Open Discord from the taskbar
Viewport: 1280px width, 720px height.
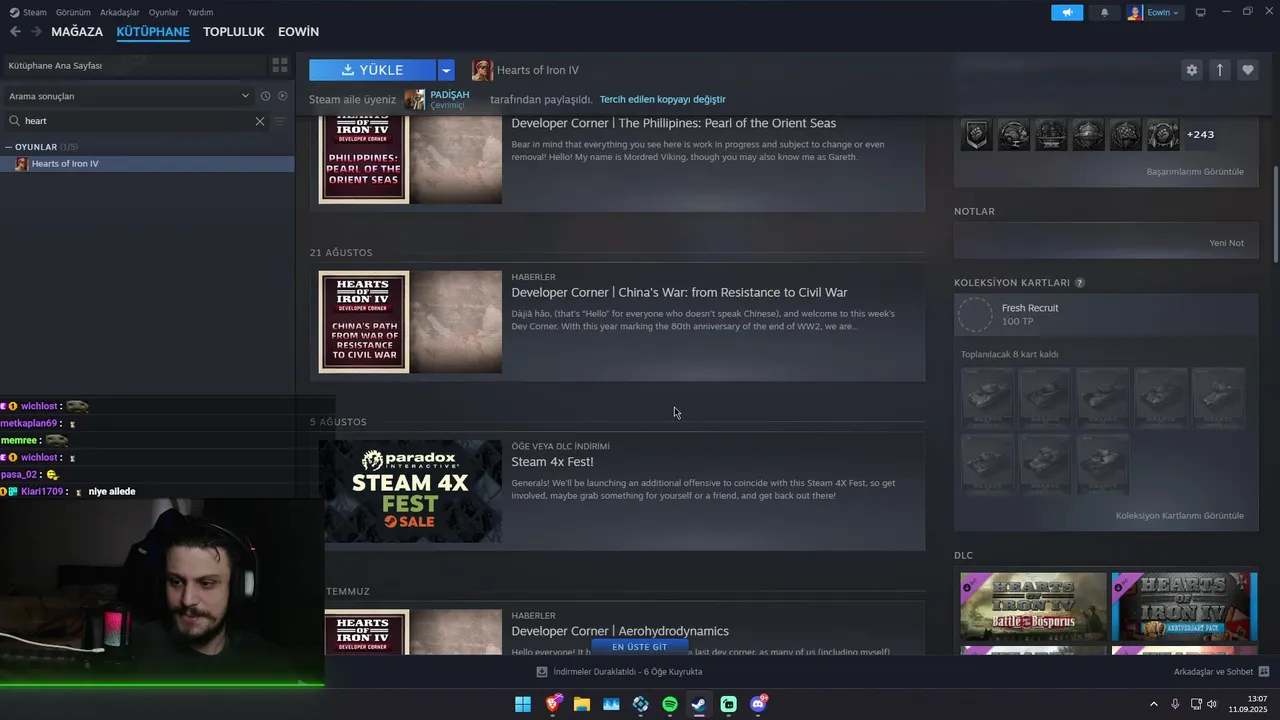pyautogui.click(x=759, y=704)
